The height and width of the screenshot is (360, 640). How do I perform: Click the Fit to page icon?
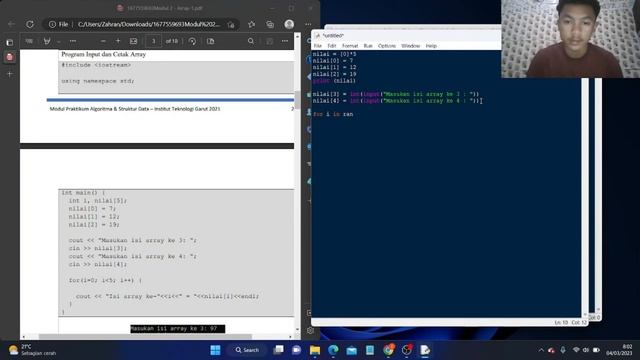click(133, 41)
